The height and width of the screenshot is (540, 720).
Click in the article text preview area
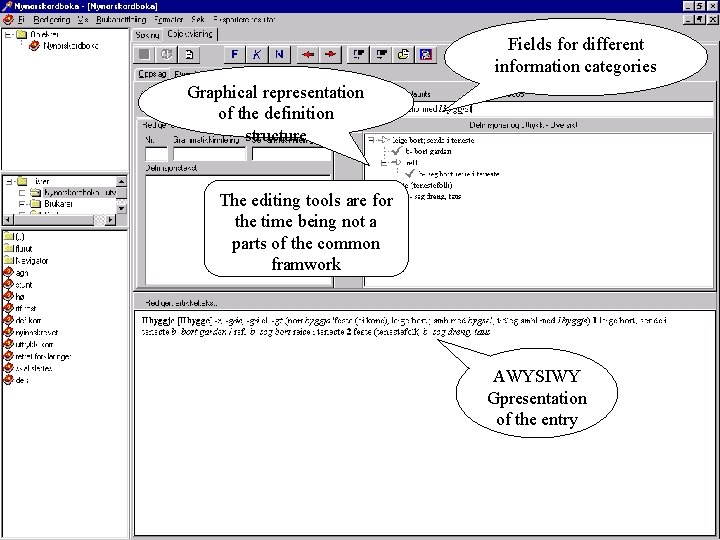pos(425,422)
